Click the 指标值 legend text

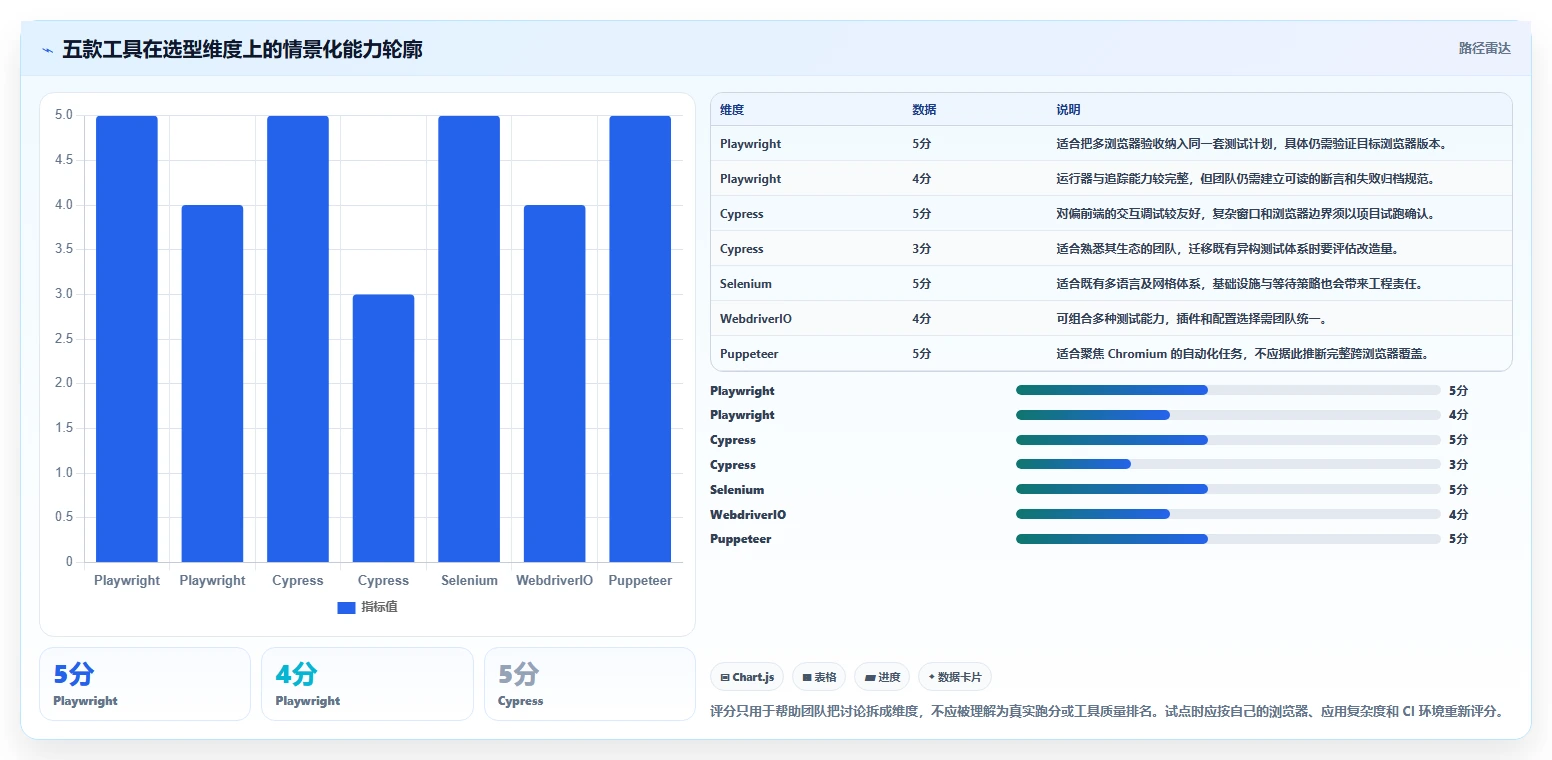379,607
